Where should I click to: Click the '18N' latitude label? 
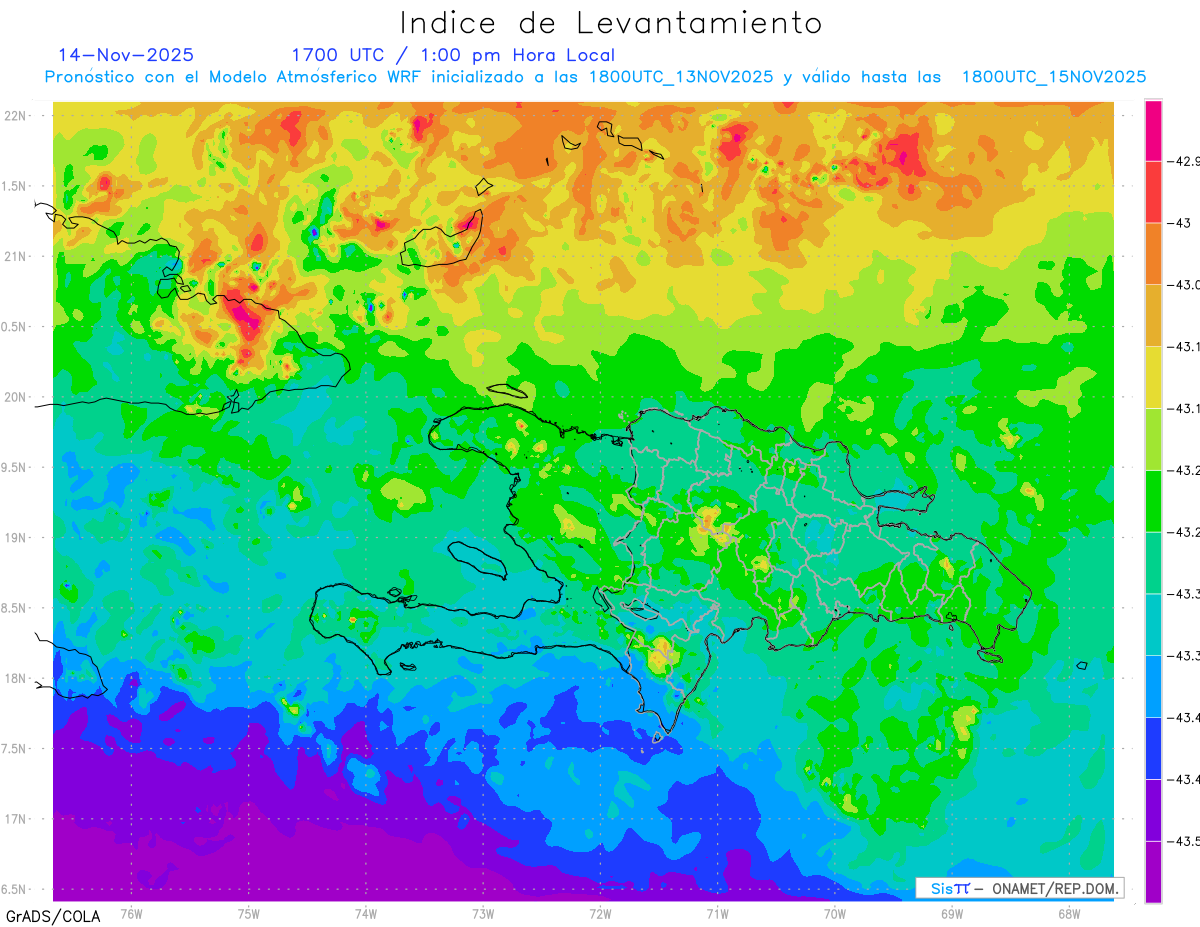click(x=17, y=678)
